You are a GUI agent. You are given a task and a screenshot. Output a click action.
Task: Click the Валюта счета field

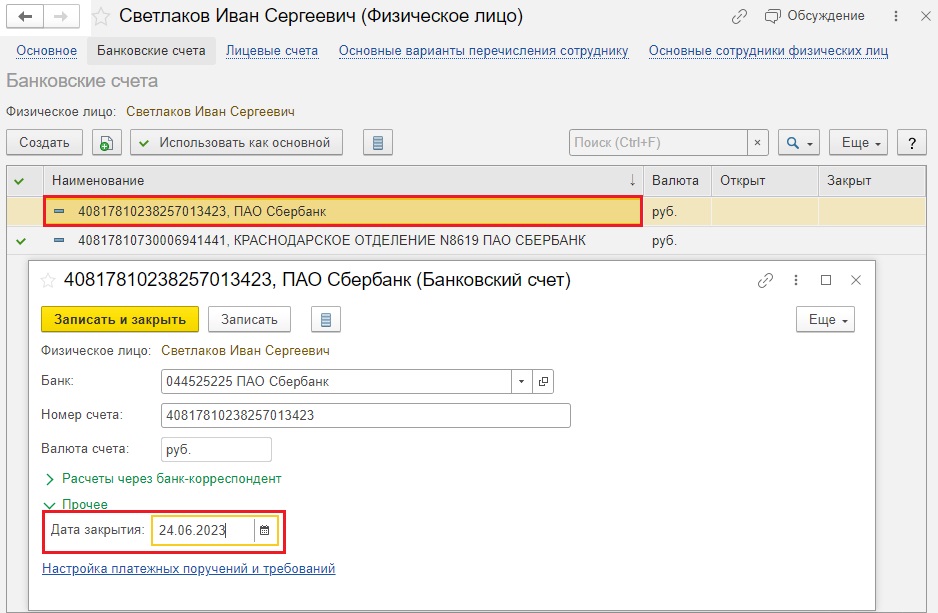(216, 449)
